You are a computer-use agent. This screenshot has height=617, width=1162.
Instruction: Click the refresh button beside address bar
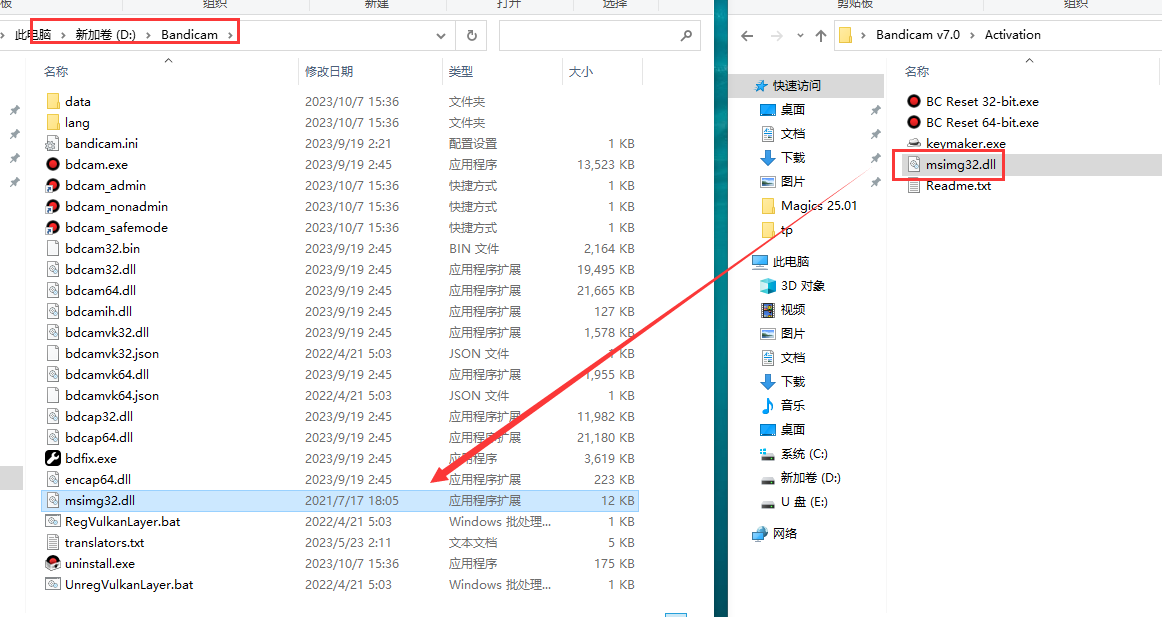471,35
